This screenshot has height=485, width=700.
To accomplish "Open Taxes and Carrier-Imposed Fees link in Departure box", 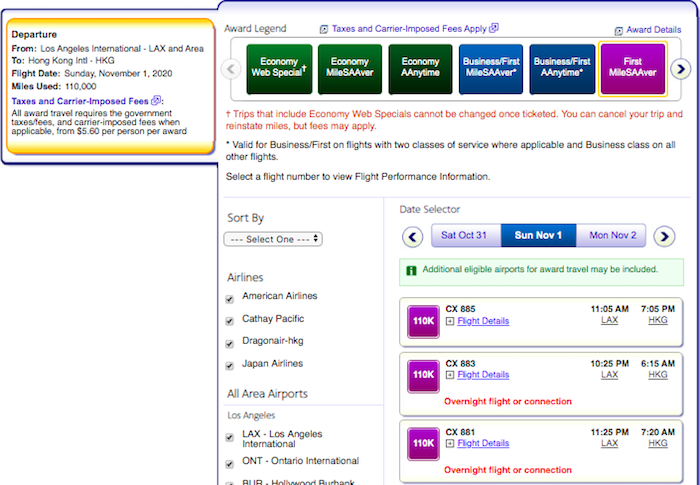I will 80,101.
